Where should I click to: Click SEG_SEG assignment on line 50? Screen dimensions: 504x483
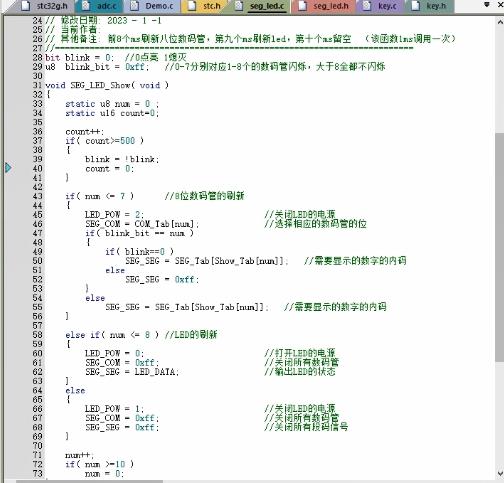[x=207, y=261]
